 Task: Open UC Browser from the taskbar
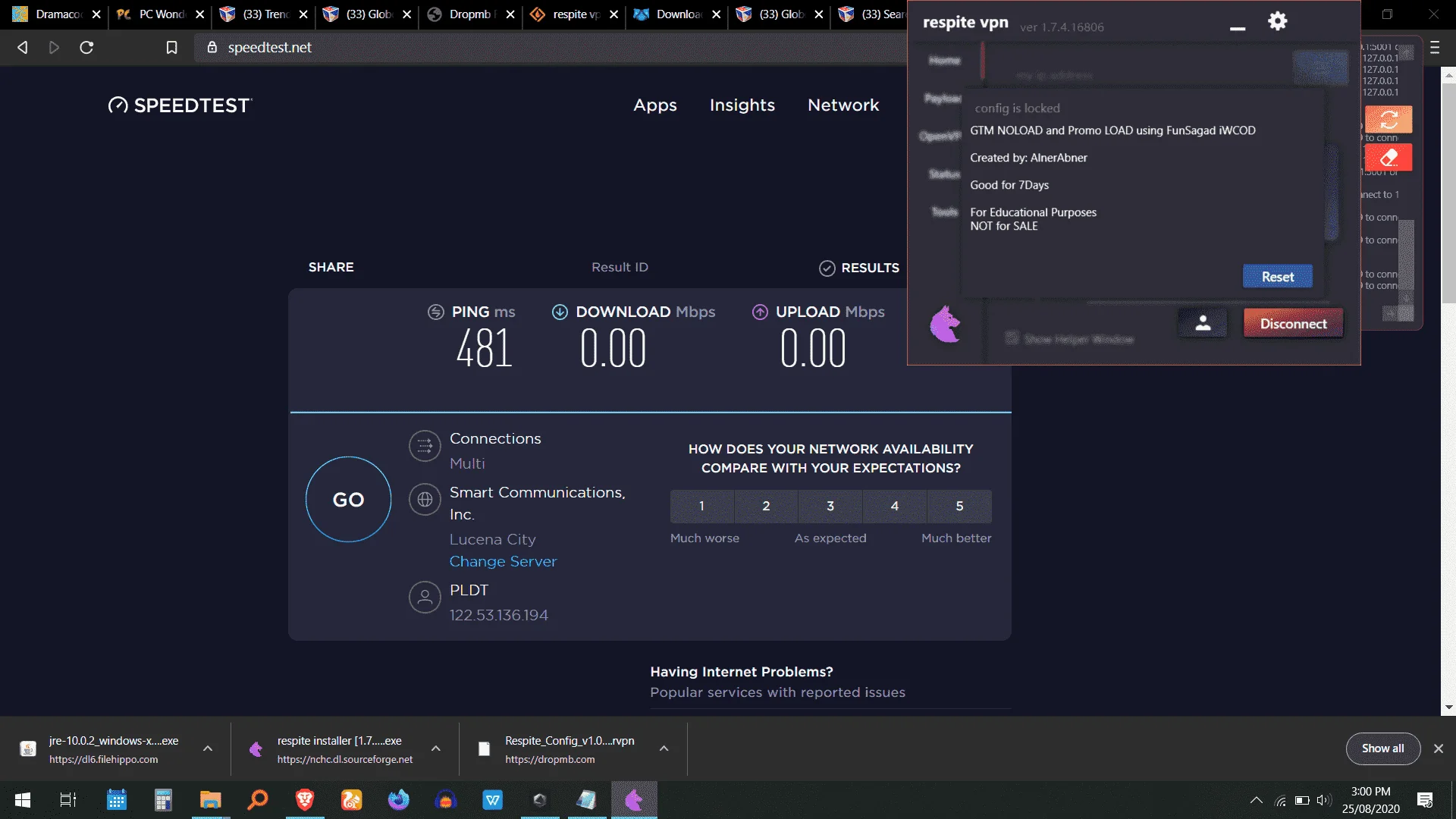[352, 799]
